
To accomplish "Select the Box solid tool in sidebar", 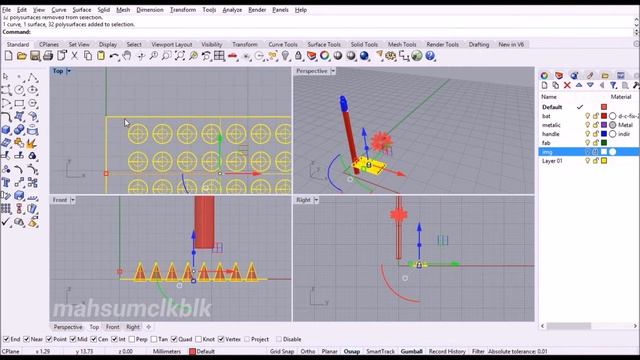I will (x=6, y=130).
